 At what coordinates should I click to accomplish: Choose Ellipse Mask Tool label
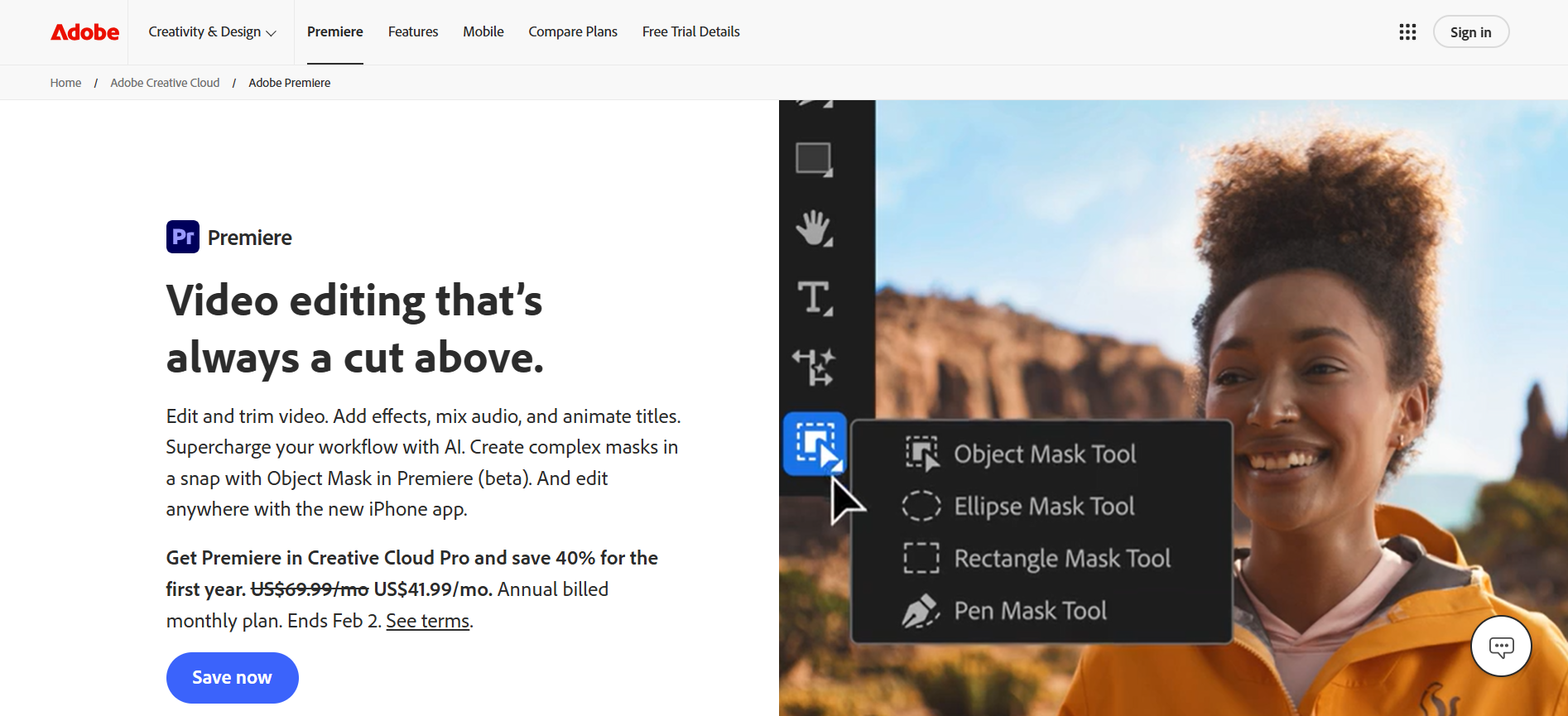1044,506
